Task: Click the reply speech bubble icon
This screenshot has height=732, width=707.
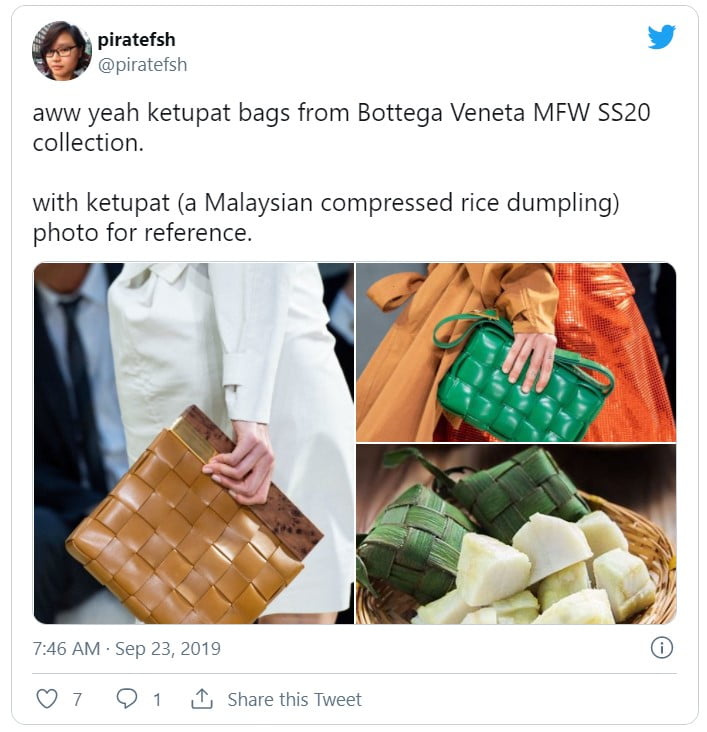Action: coord(127,699)
